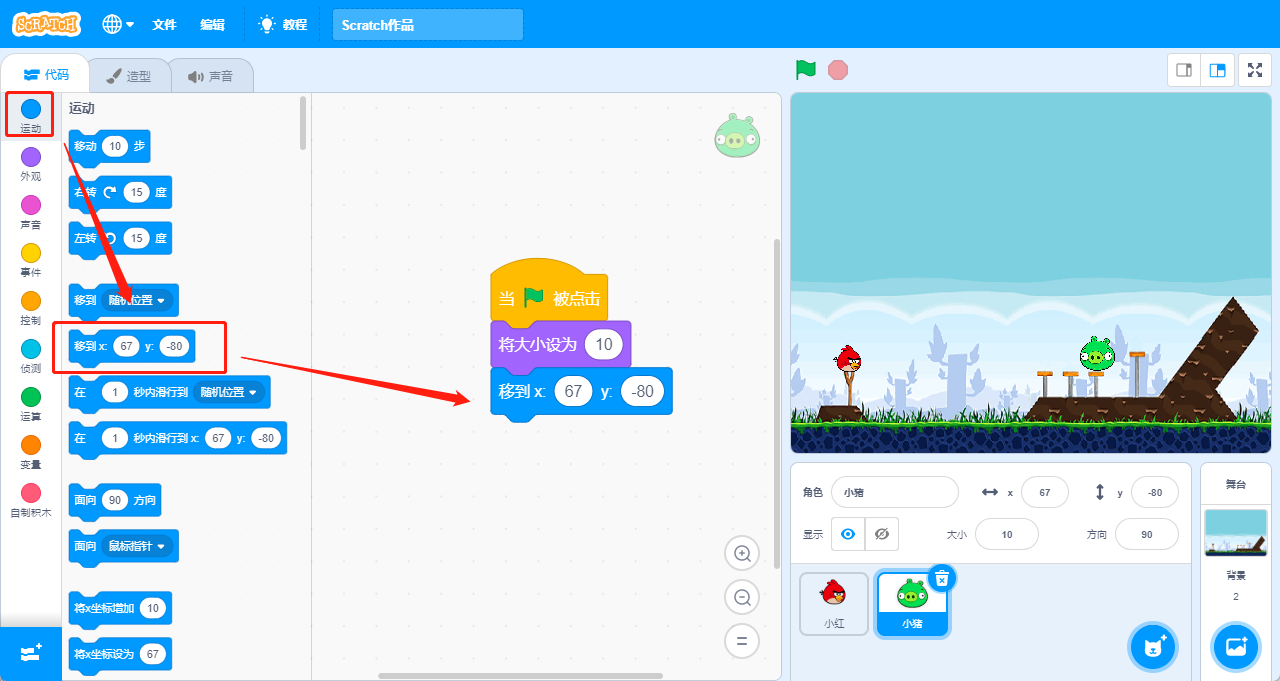Select the 侦测 block category
This screenshot has width=1280, height=681.
pyautogui.click(x=31, y=356)
